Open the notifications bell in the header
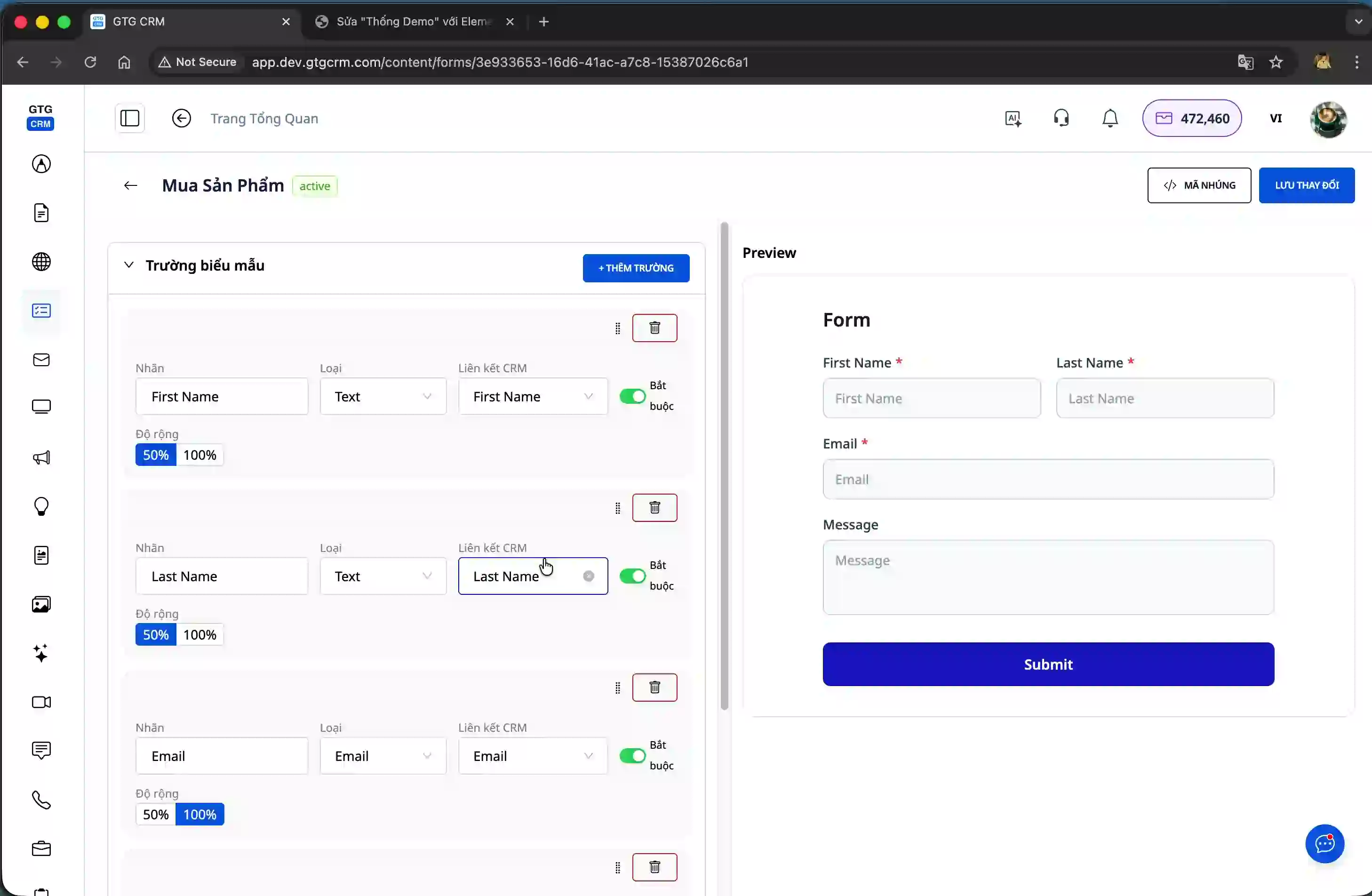 1110,118
